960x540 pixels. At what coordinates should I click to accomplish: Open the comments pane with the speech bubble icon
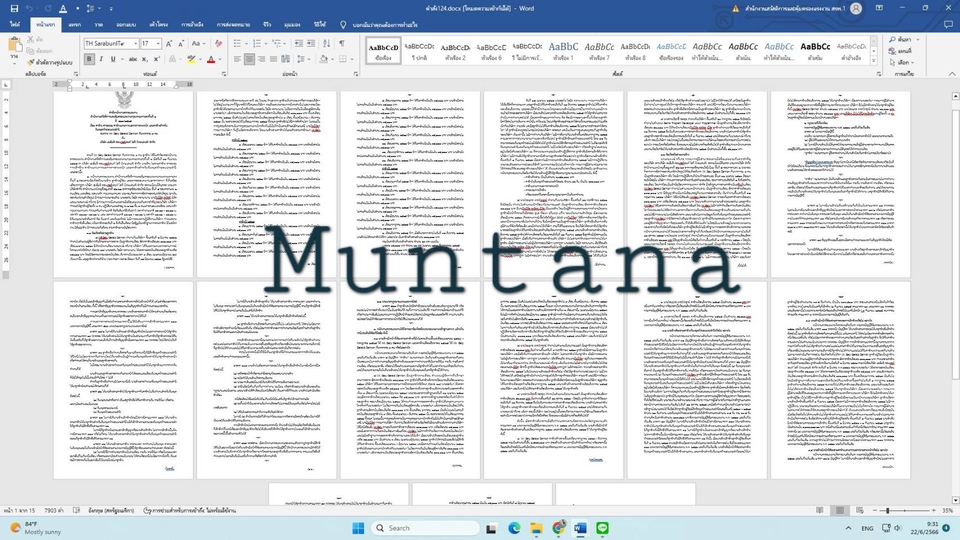(x=948, y=25)
